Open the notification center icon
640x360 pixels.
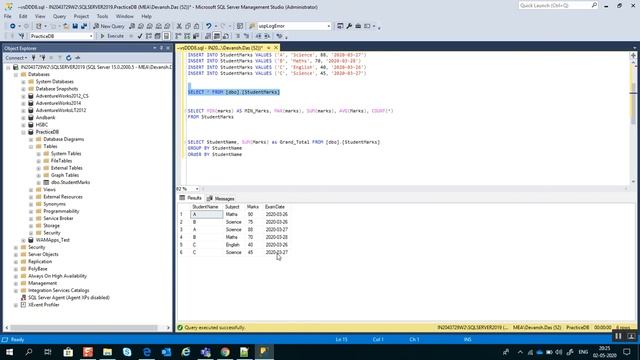click(x=627, y=352)
